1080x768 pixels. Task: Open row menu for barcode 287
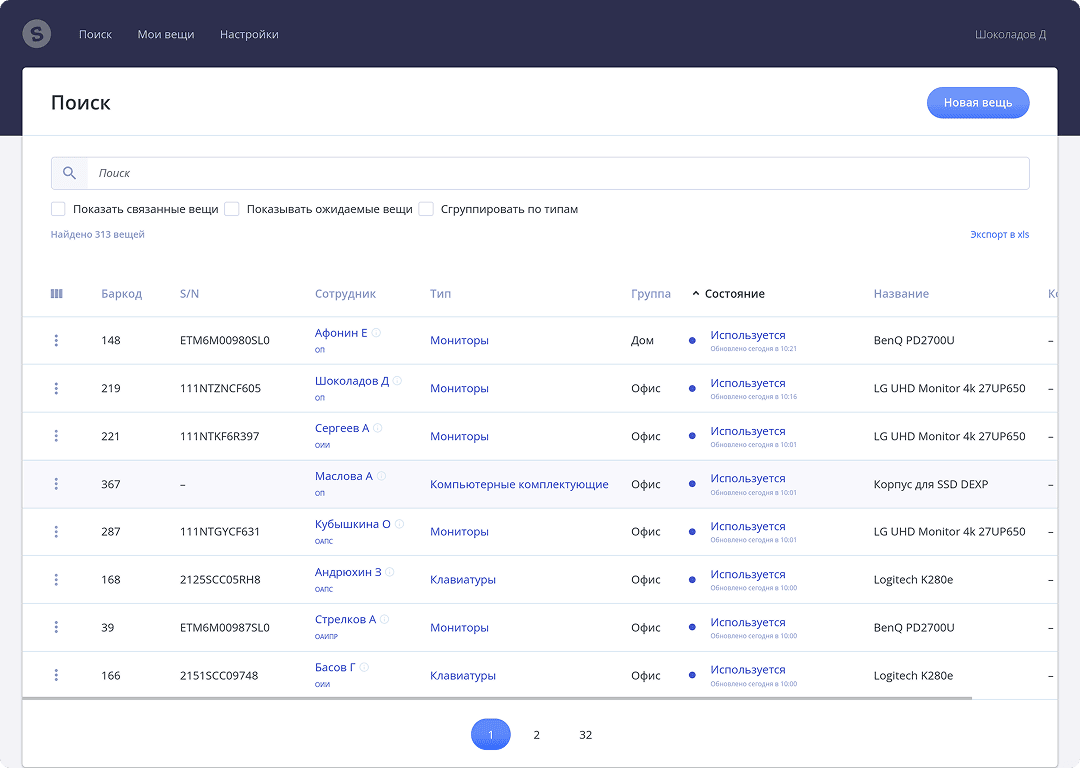click(x=56, y=532)
